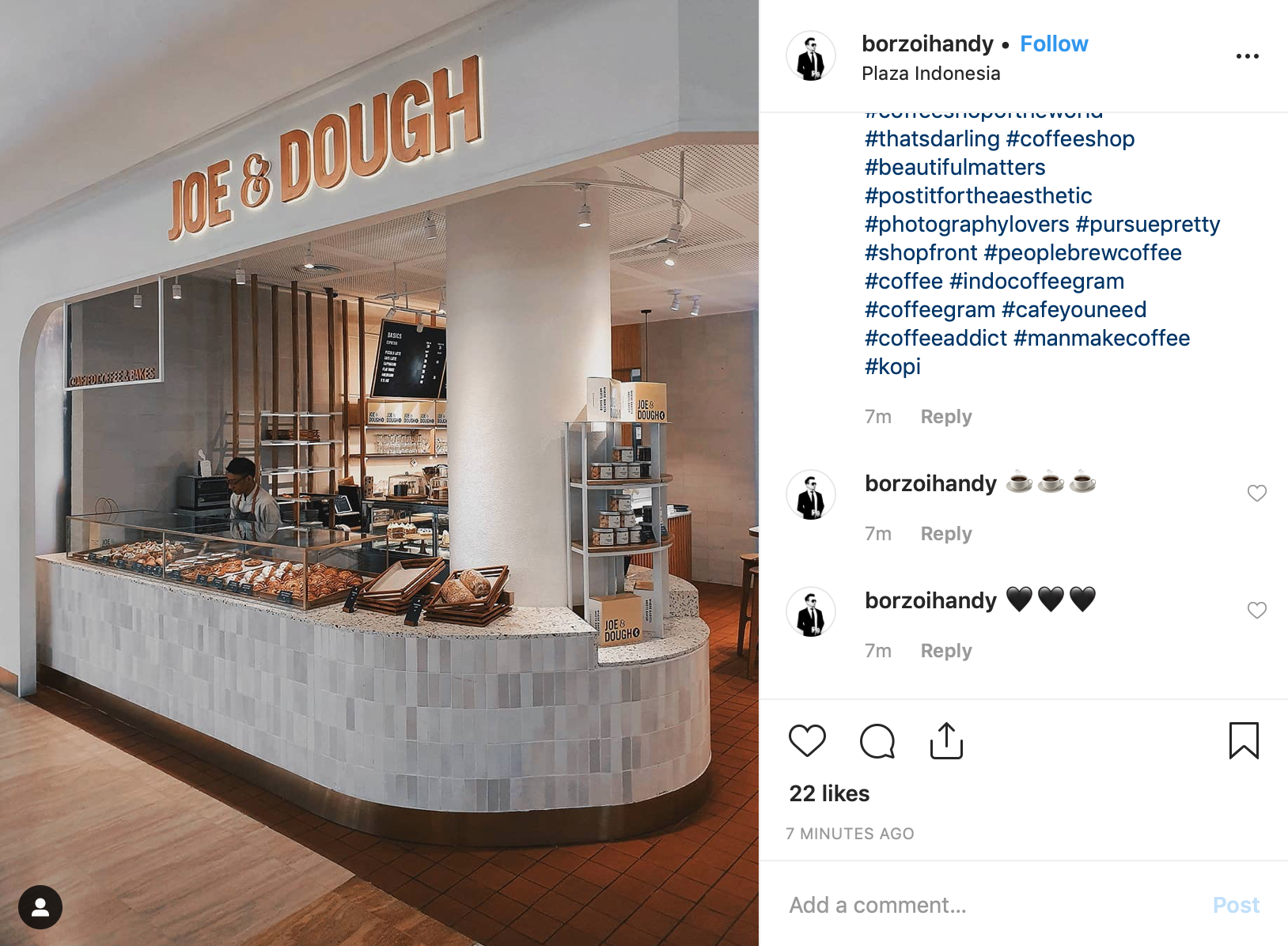Screen dimensions: 1288x946
Task: Share the post using the upload arrow icon
Action: coord(946,740)
